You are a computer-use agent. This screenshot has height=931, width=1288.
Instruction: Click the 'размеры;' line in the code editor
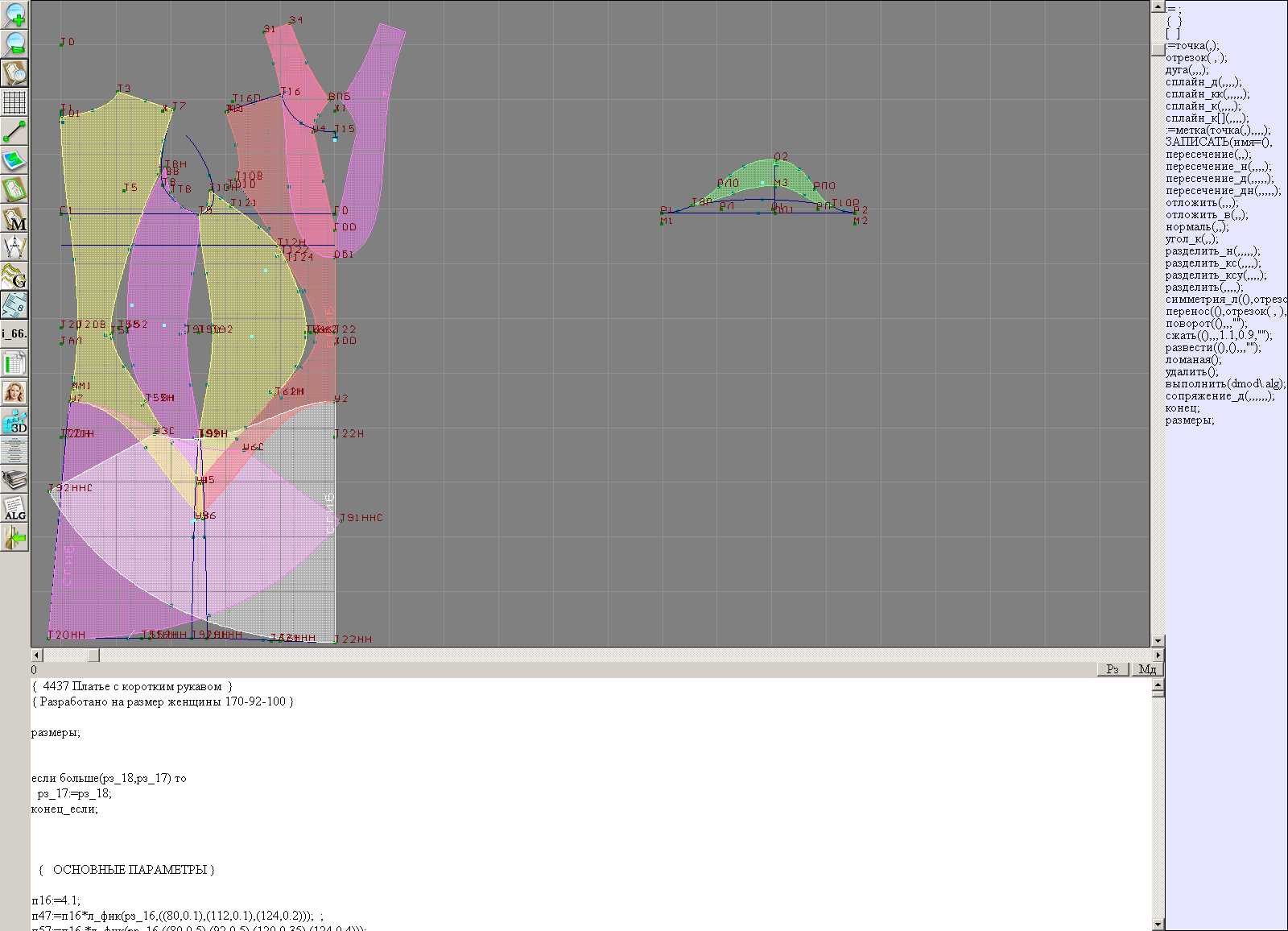click(56, 733)
